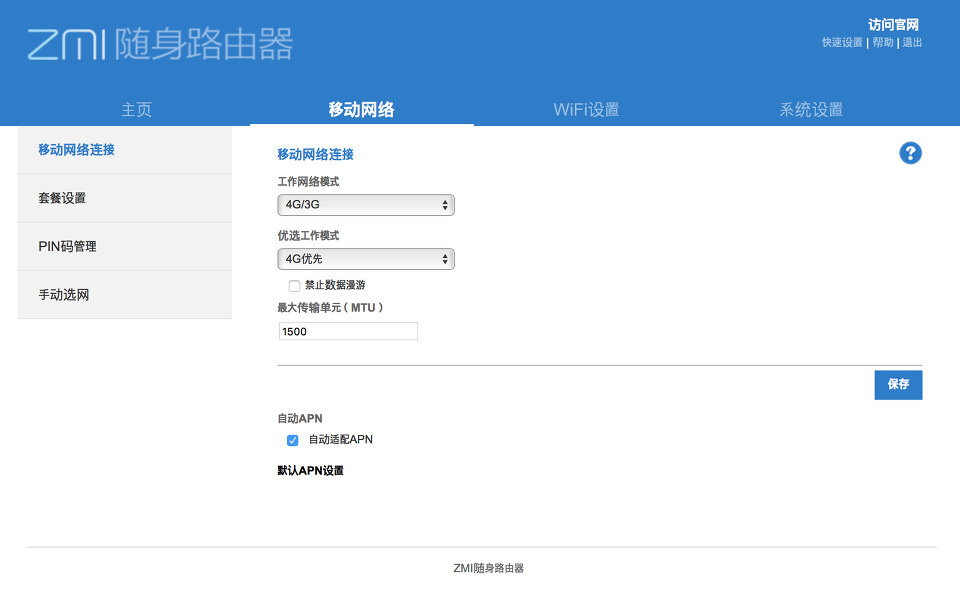Screen dimensions: 960x594
Task: Click 退出 to log out
Action: pyautogui.click(x=912, y=43)
